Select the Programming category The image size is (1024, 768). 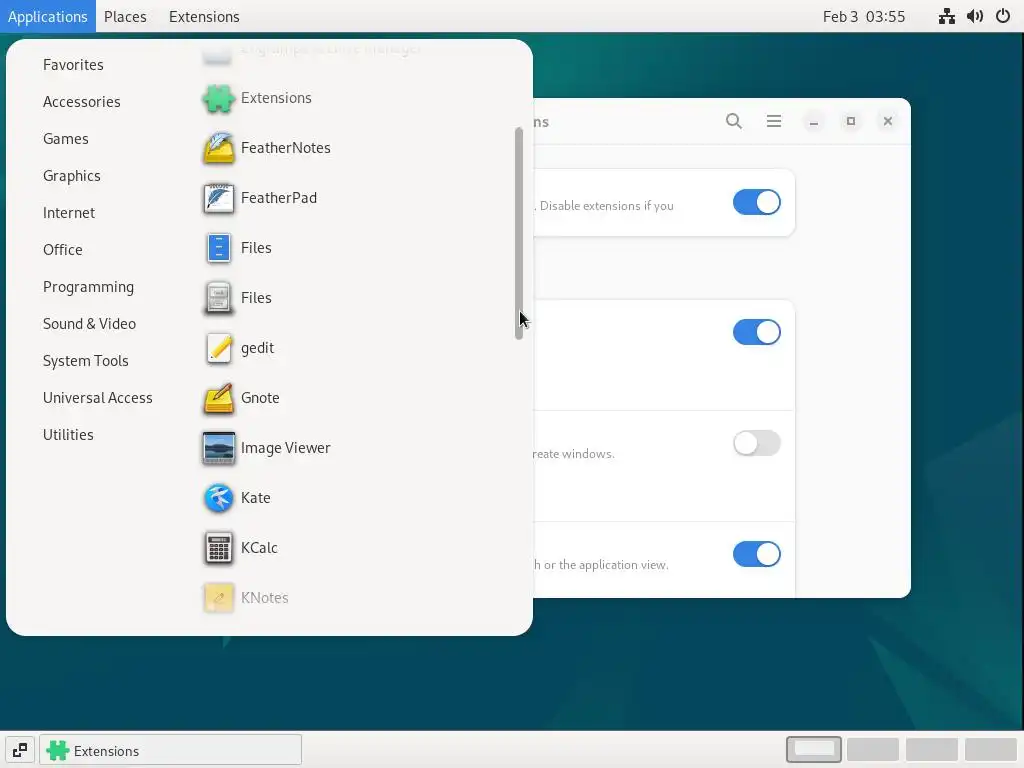(88, 287)
